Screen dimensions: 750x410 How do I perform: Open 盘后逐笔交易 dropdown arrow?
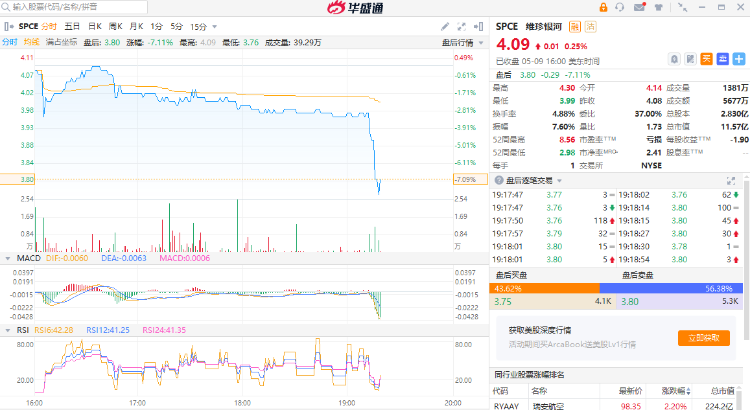559,181
